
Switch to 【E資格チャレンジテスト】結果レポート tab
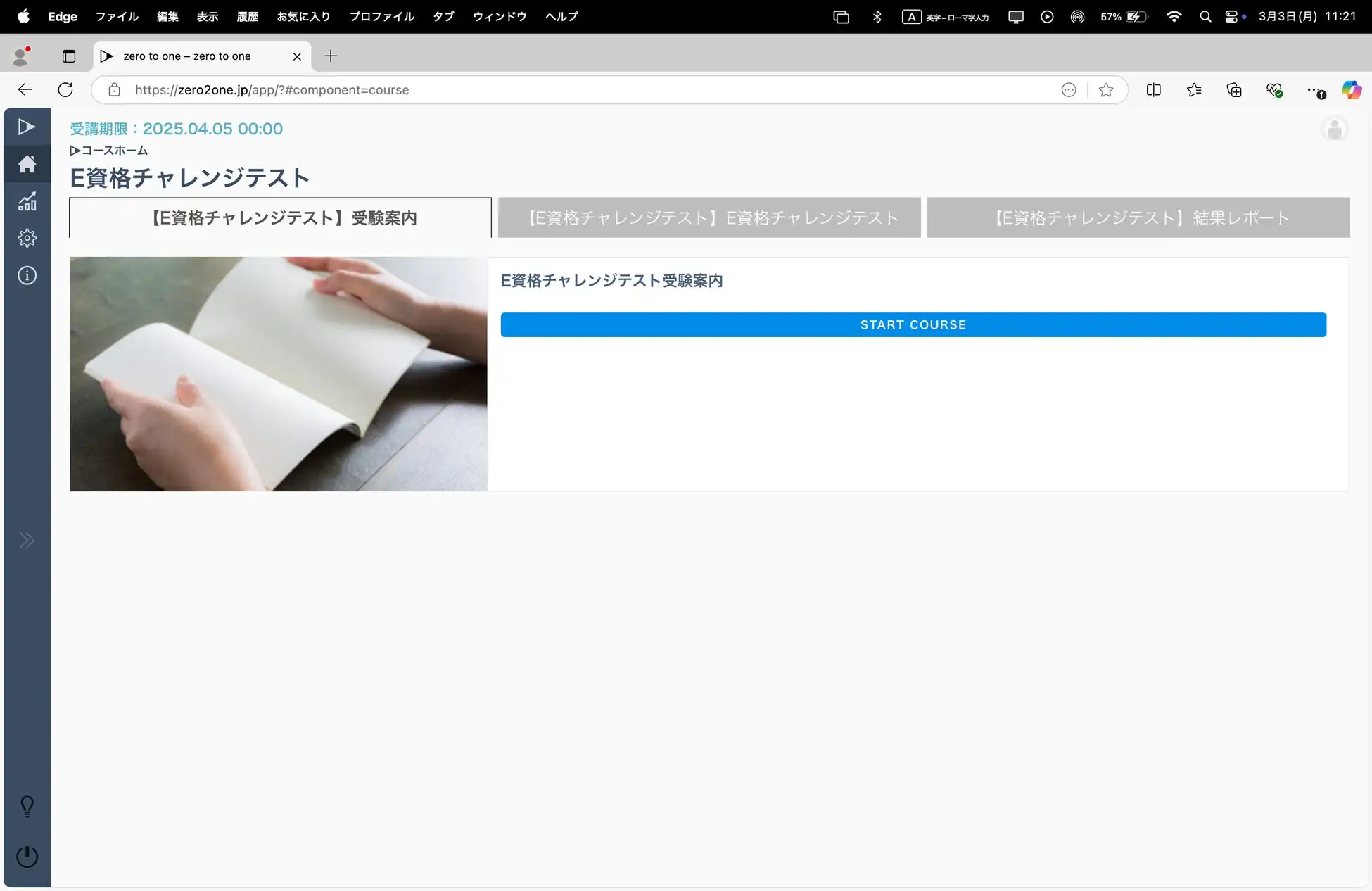1138,217
